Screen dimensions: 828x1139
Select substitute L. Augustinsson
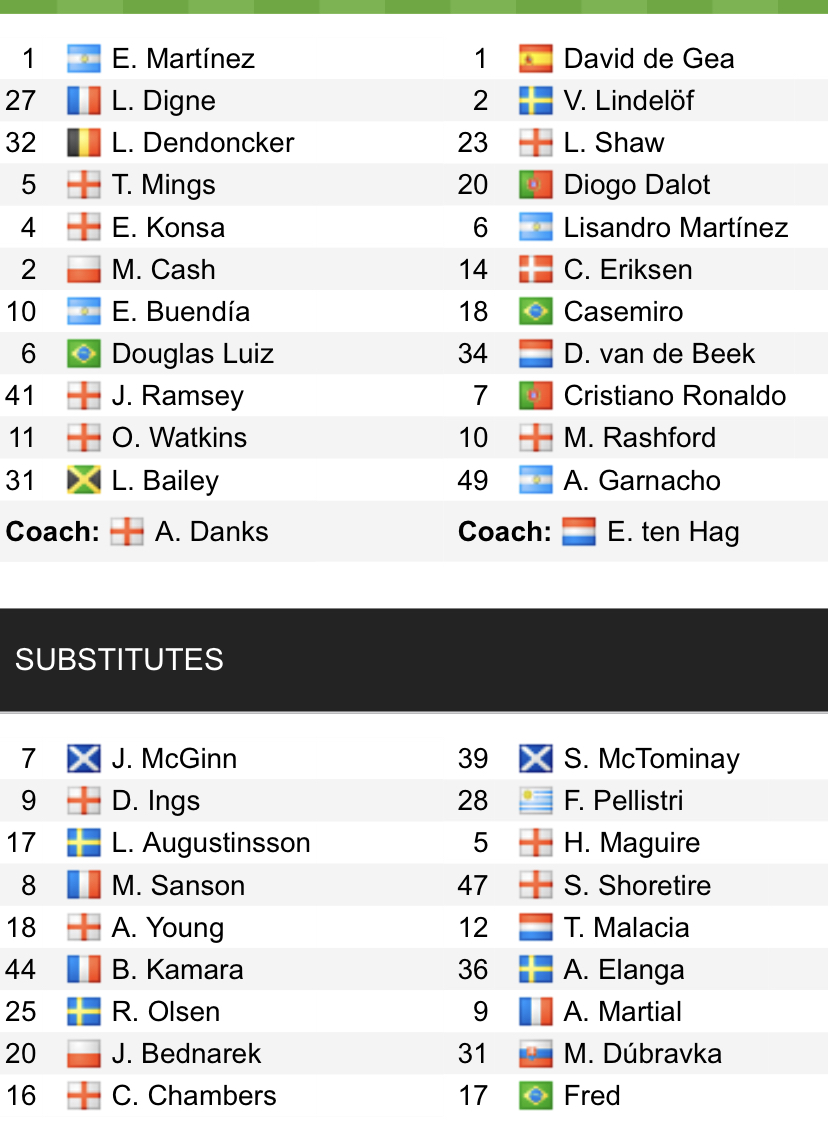pos(210,843)
